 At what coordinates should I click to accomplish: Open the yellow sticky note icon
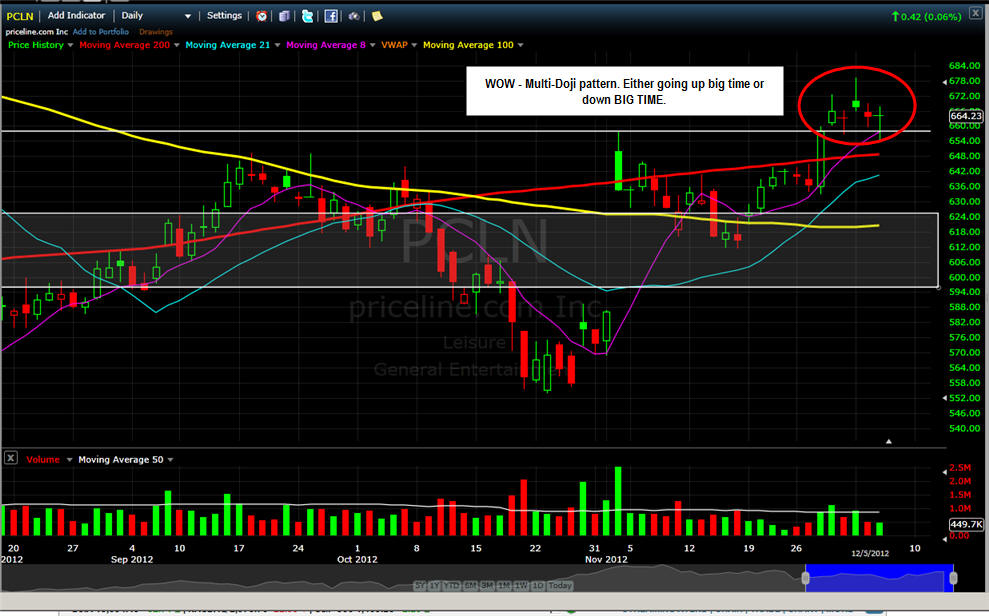376,16
